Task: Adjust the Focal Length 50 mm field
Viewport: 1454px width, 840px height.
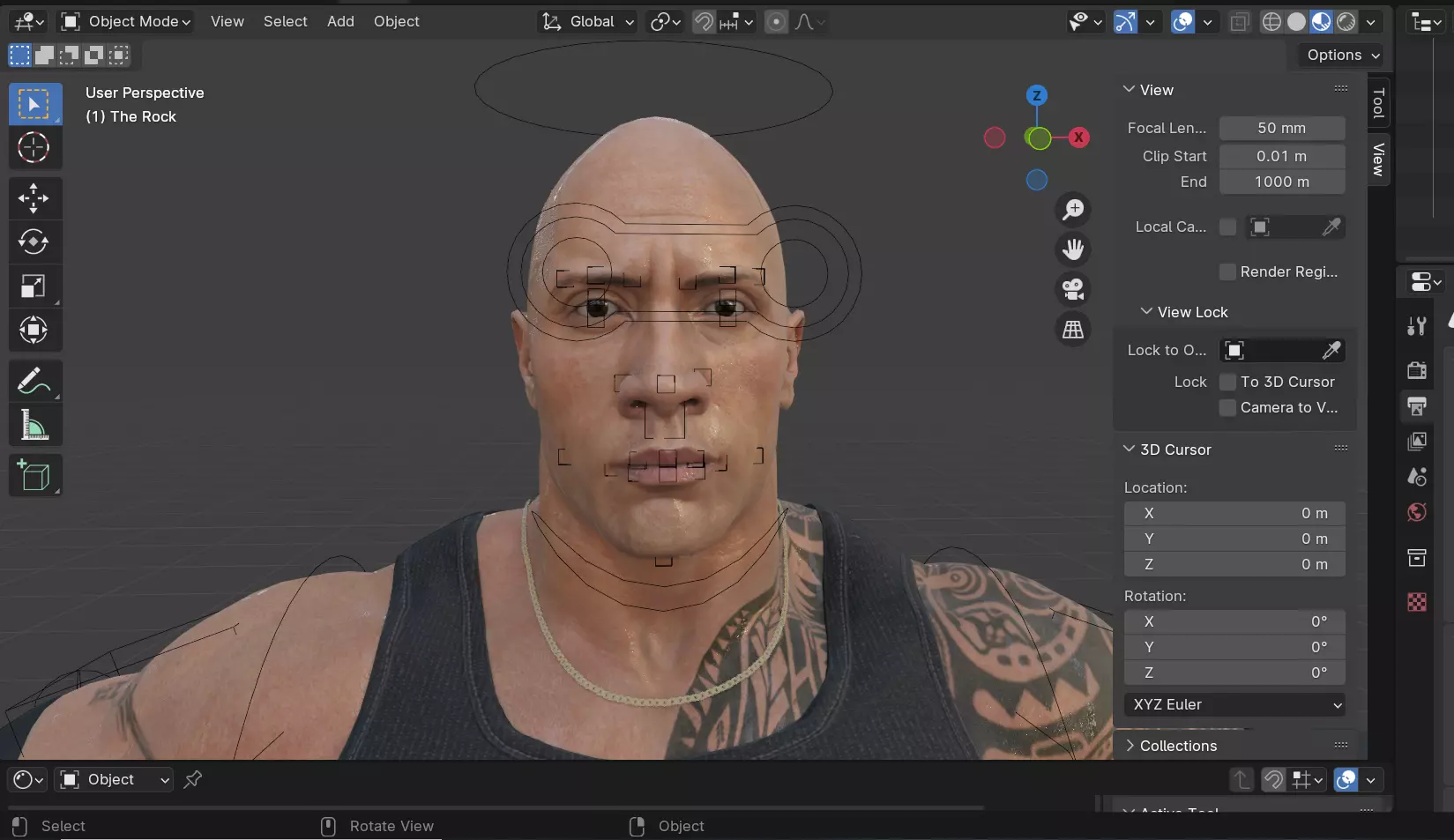Action: 1282,128
